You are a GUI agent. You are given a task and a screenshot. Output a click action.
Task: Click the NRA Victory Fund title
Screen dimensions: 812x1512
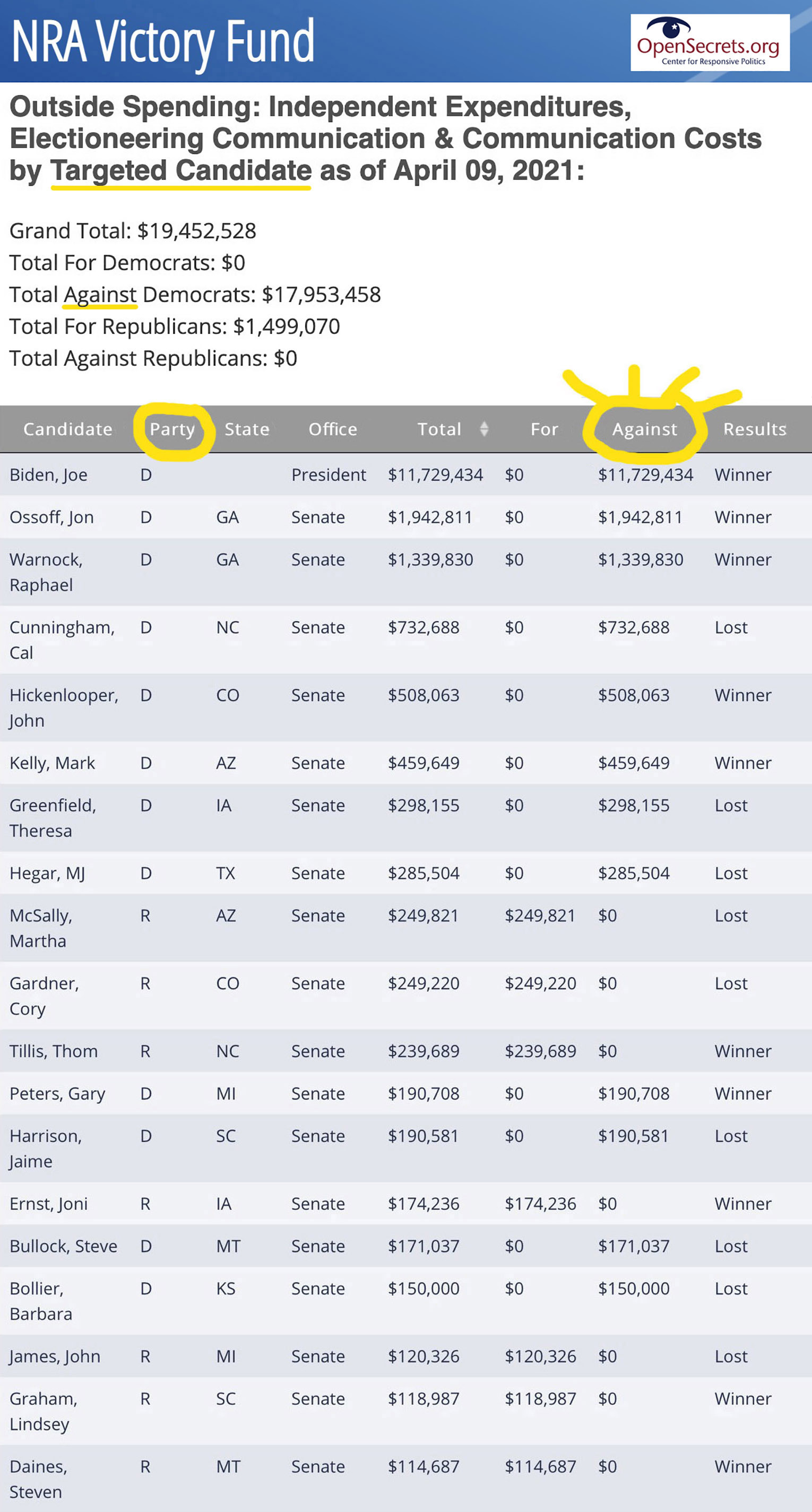coord(162,41)
